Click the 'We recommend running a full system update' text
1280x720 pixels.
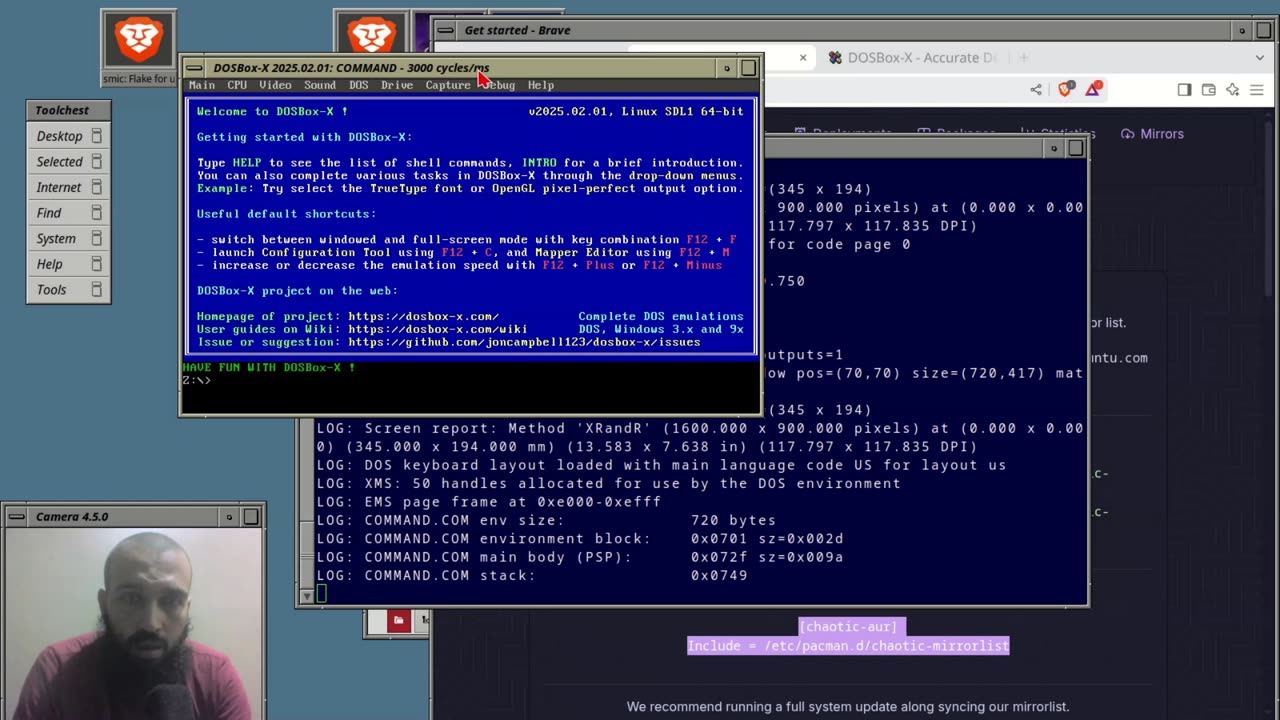tap(848, 707)
